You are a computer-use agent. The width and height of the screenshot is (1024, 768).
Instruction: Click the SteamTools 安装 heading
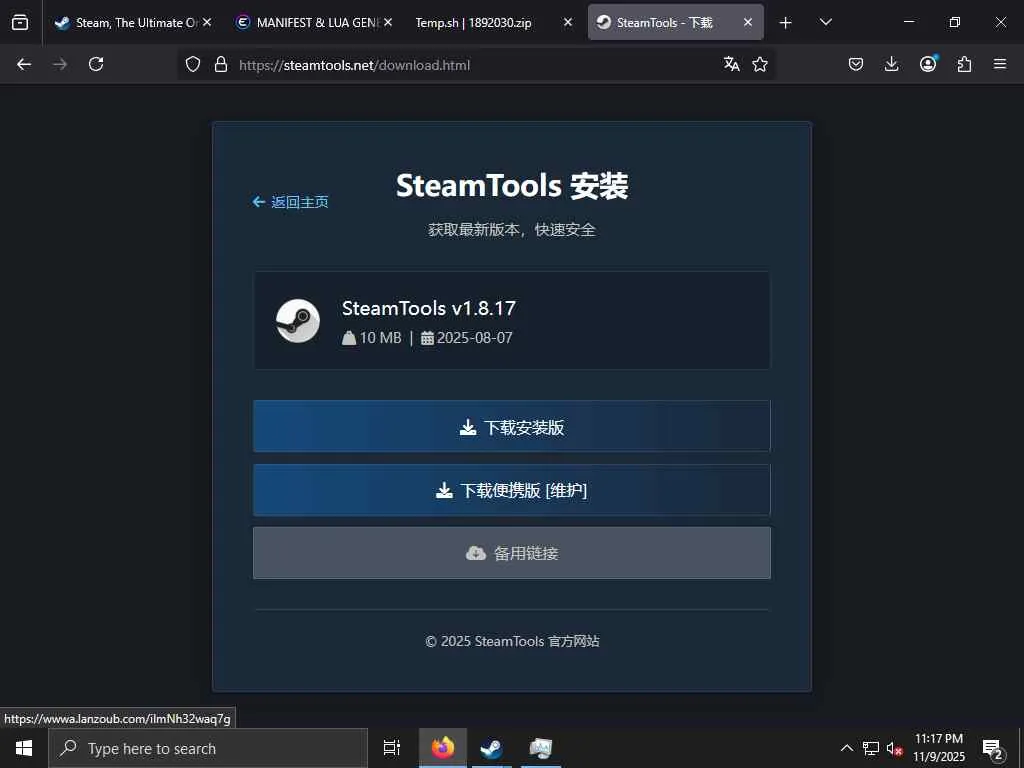[x=512, y=185]
